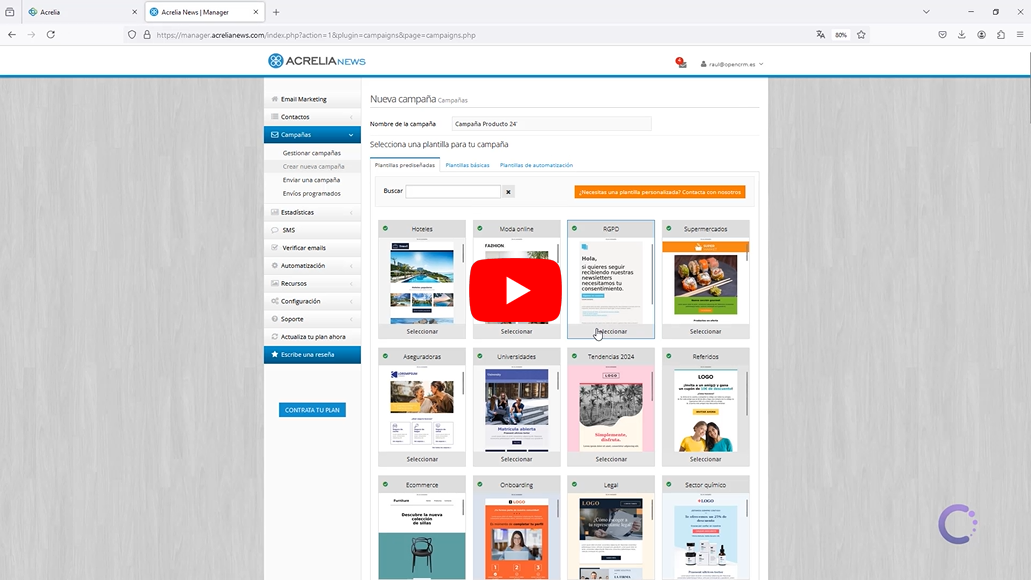Expand the Estadísticas sidebar section
Viewport: 1031px width, 580px height.
coord(312,212)
